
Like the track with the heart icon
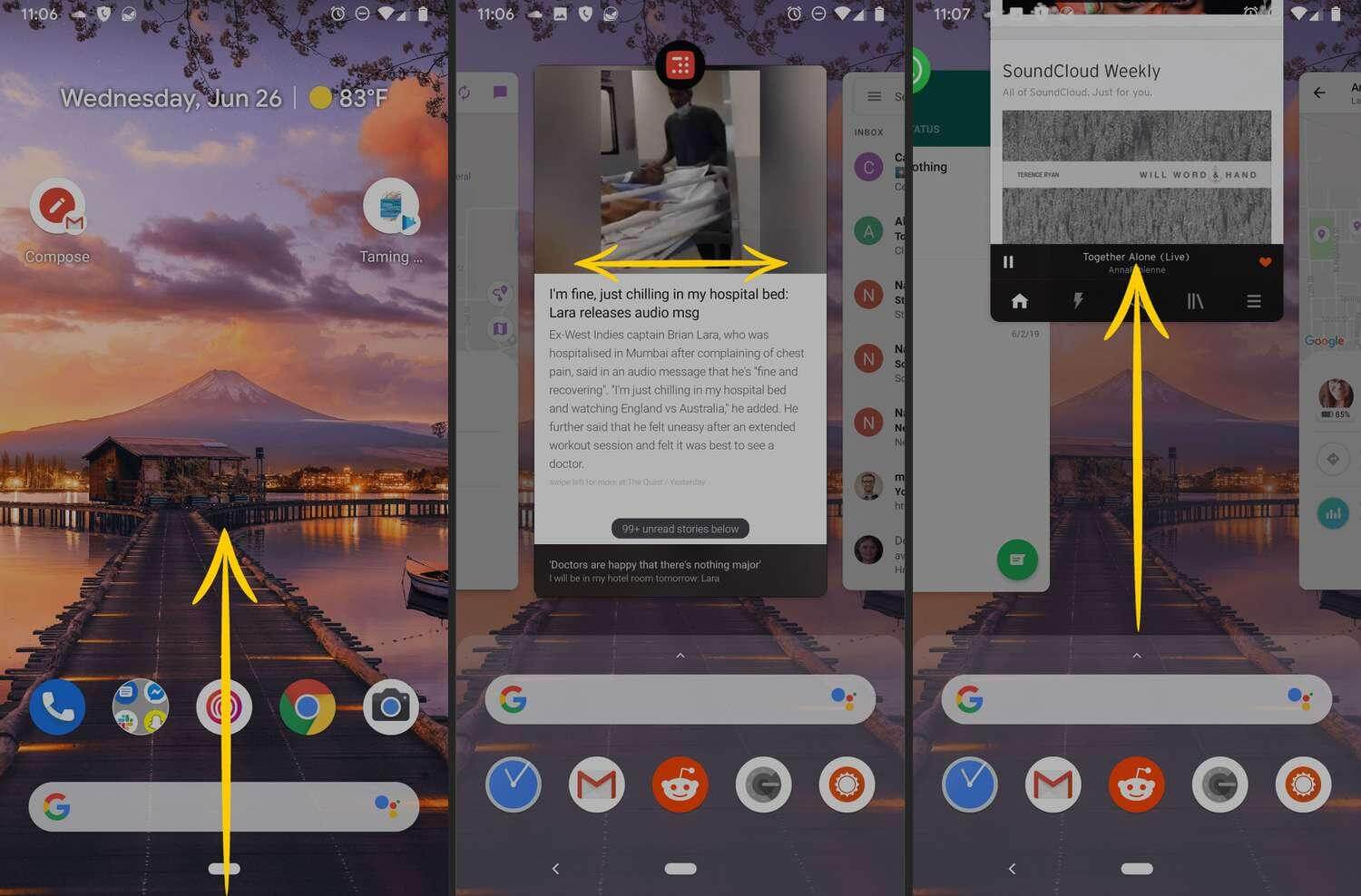[1266, 262]
